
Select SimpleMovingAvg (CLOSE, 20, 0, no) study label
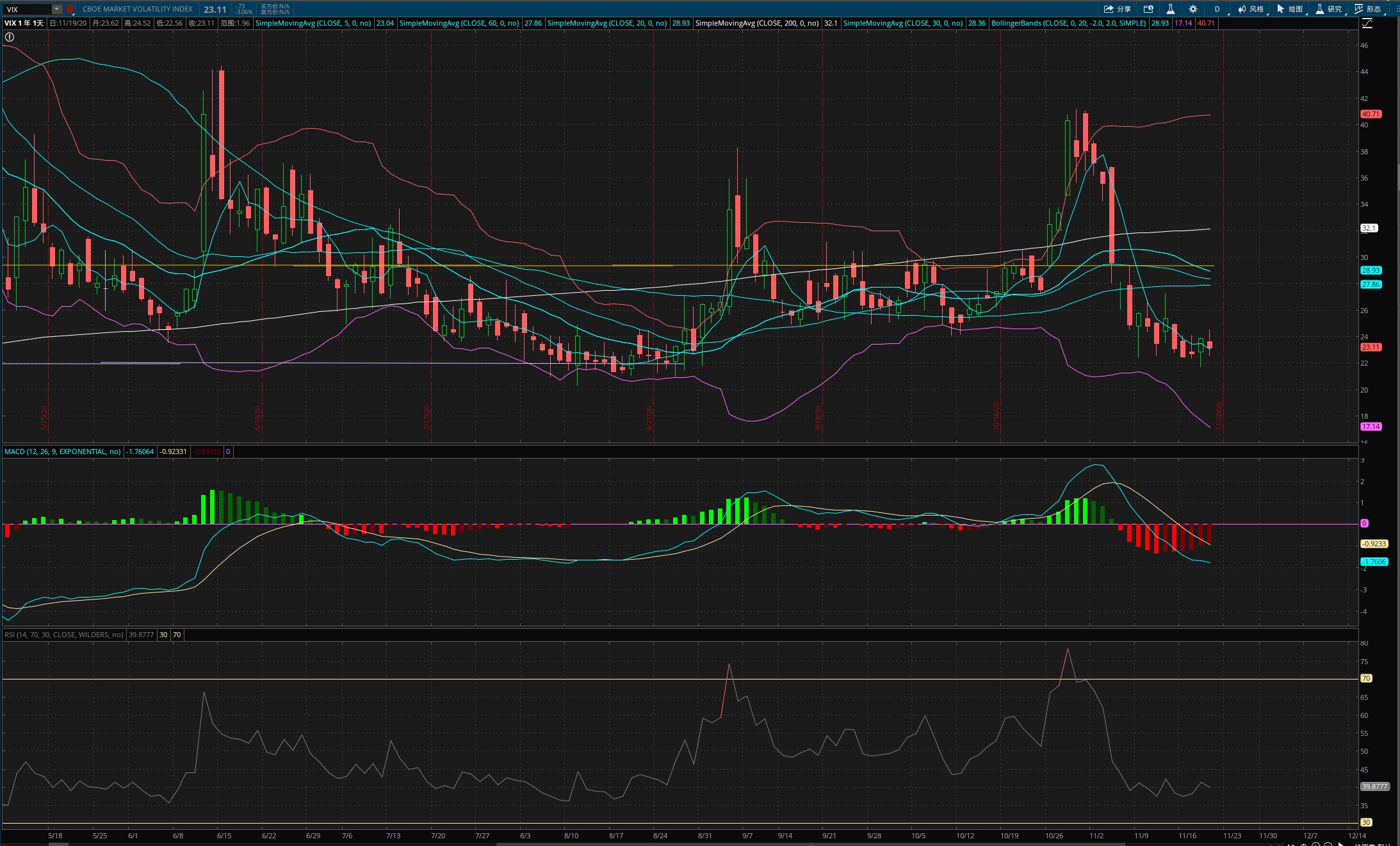607,23
